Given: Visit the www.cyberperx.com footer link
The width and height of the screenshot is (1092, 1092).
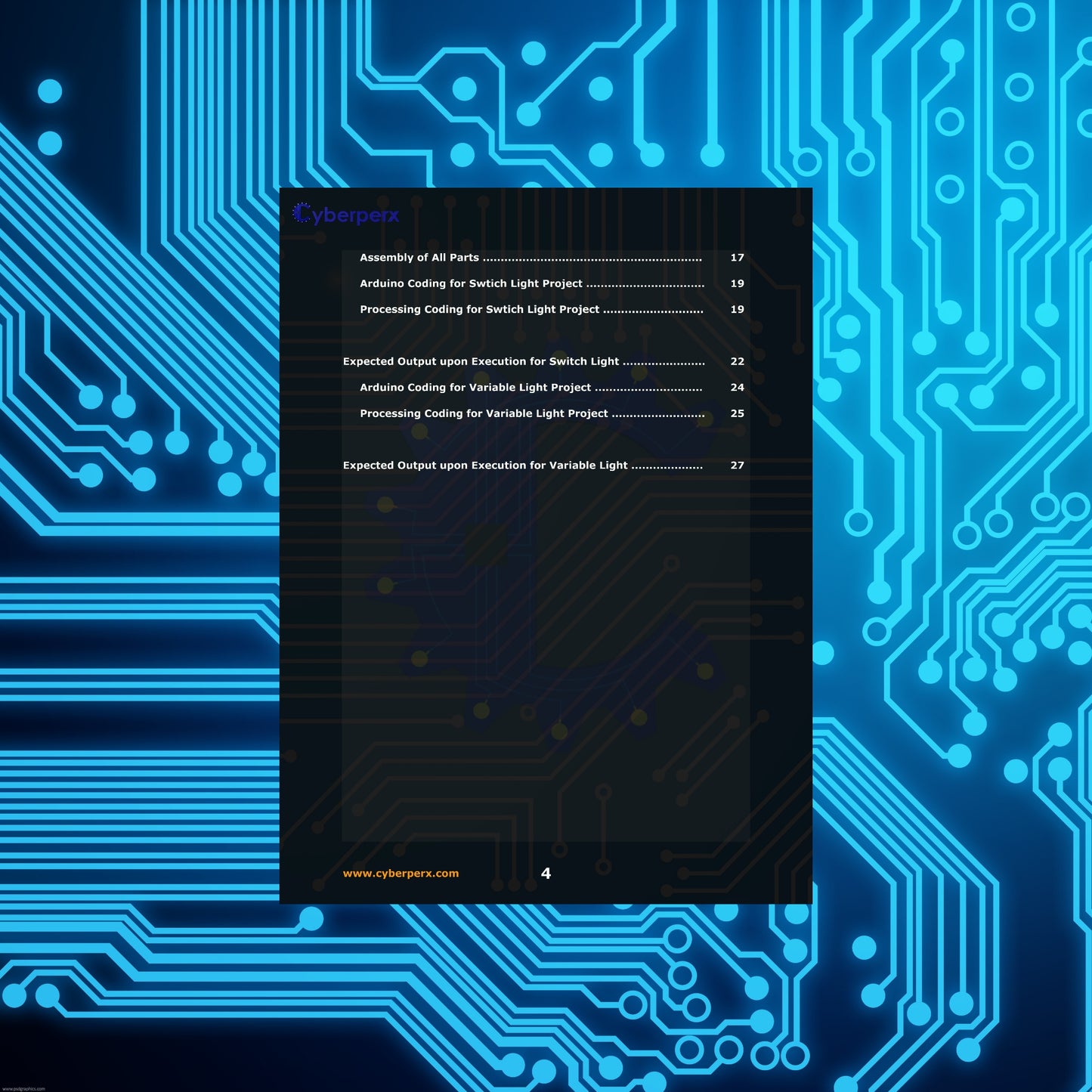Looking at the screenshot, I should pos(401,874).
